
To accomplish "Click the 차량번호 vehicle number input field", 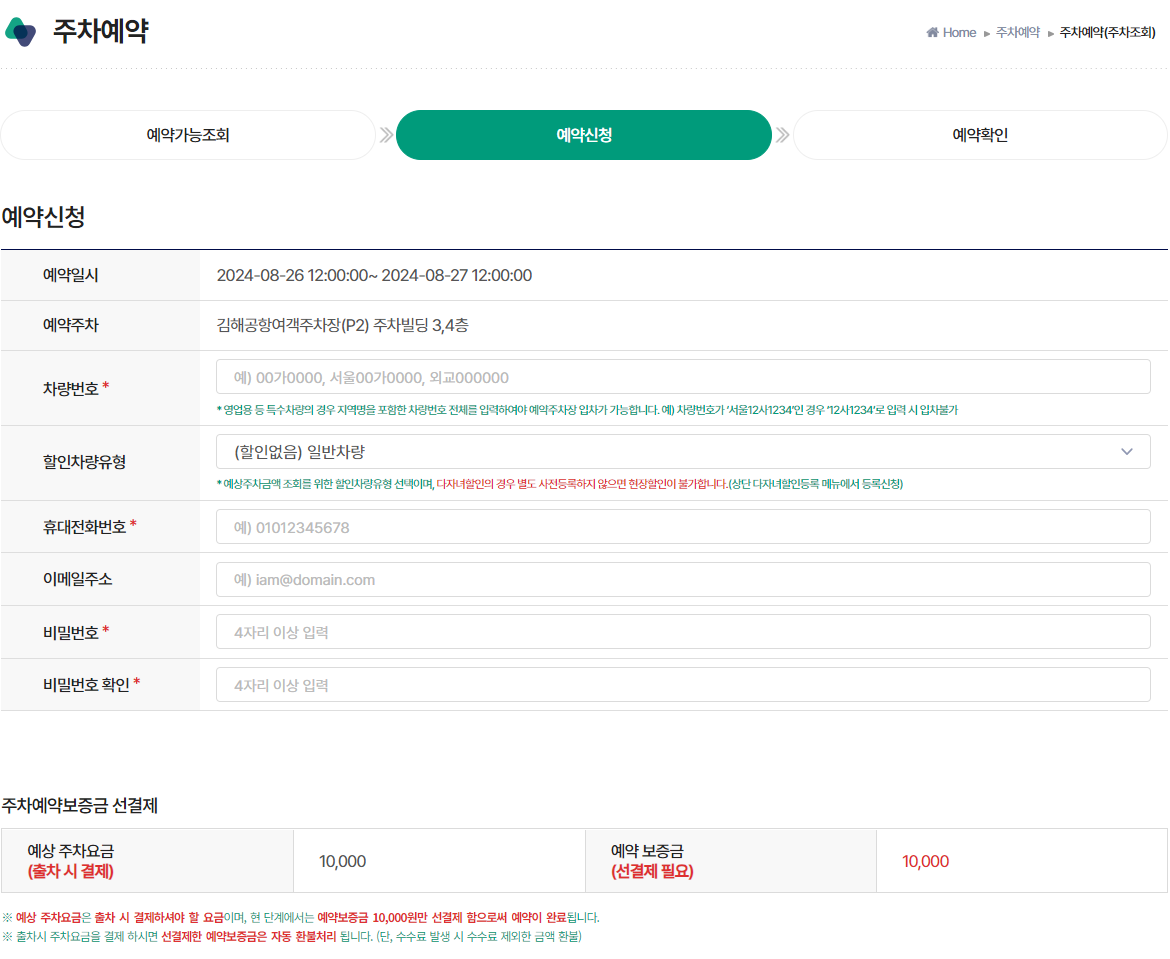I will [x=683, y=376].
